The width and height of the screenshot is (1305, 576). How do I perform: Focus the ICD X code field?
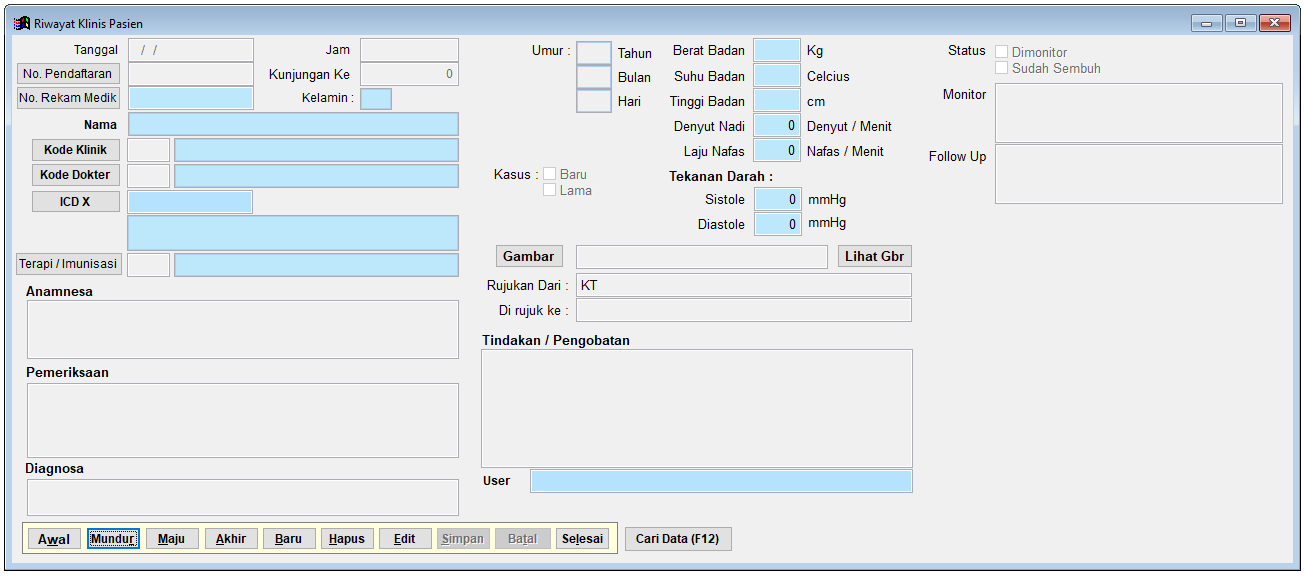[191, 202]
